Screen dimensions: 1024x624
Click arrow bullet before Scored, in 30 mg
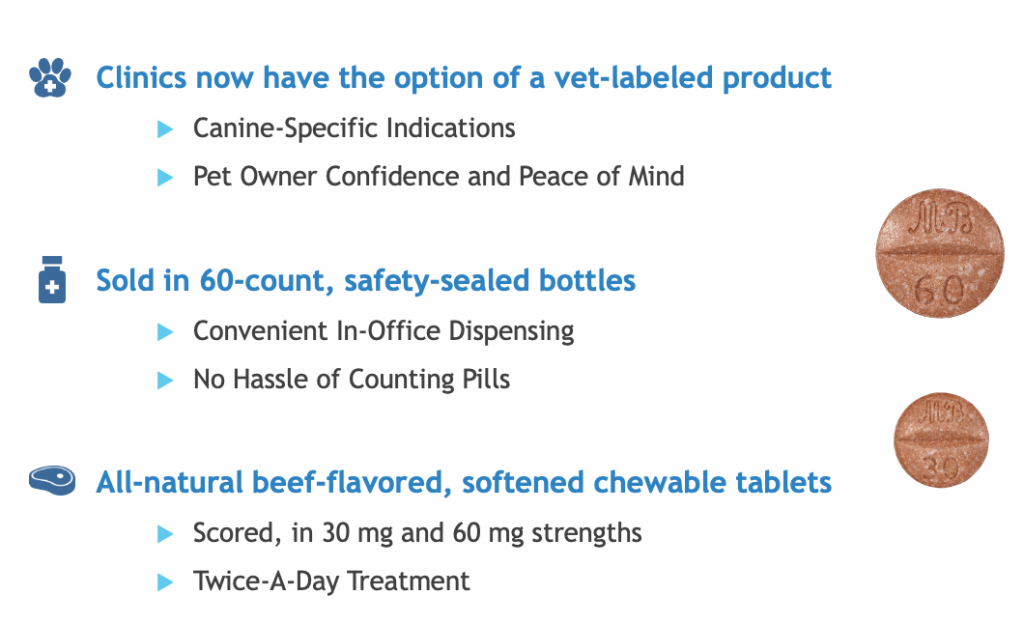pyautogui.click(x=165, y=535)
